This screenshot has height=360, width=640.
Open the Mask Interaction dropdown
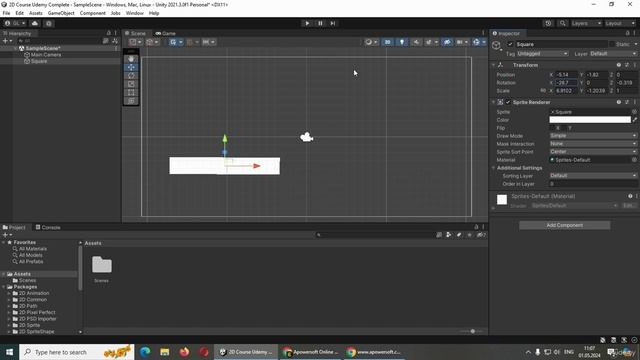[593, 144]
